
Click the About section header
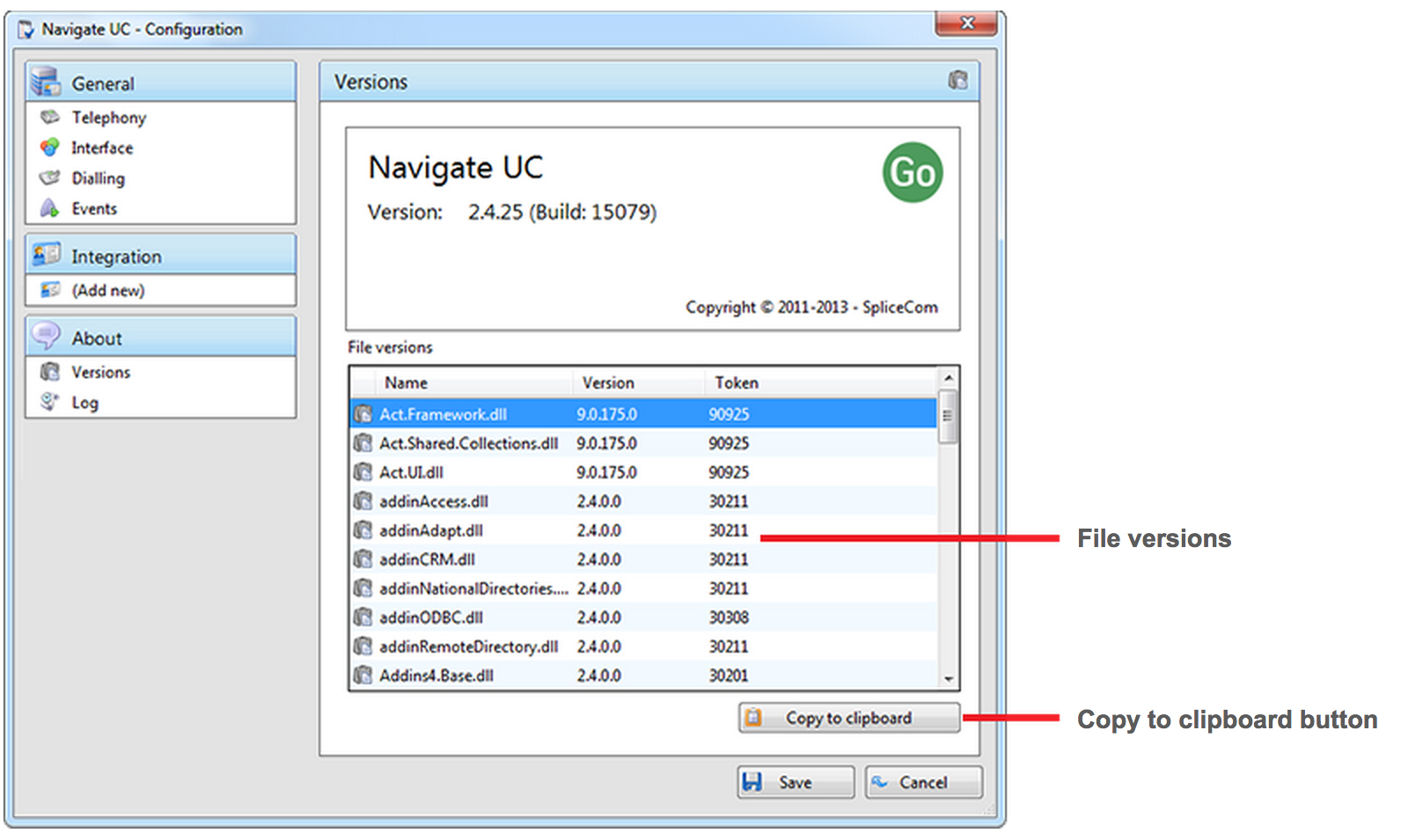tap(161, 337)
